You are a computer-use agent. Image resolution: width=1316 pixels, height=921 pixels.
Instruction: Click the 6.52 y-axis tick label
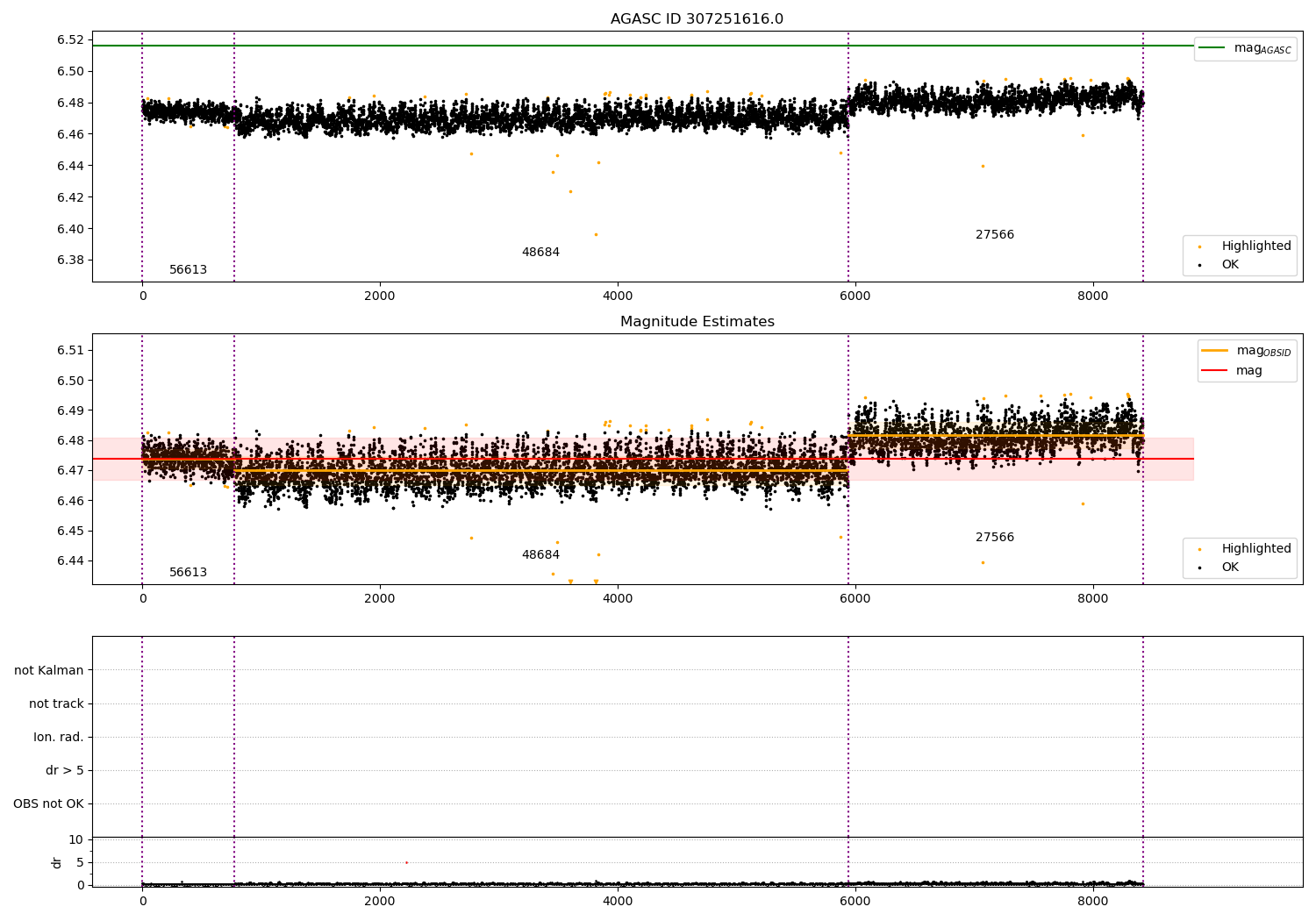coord(69,39)
